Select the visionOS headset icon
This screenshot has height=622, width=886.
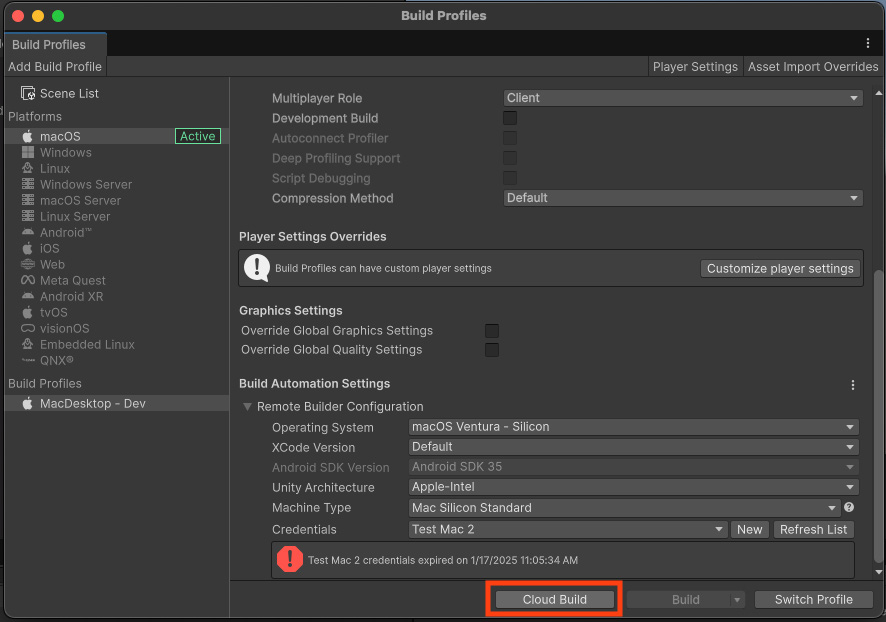[x=28, y=328]
